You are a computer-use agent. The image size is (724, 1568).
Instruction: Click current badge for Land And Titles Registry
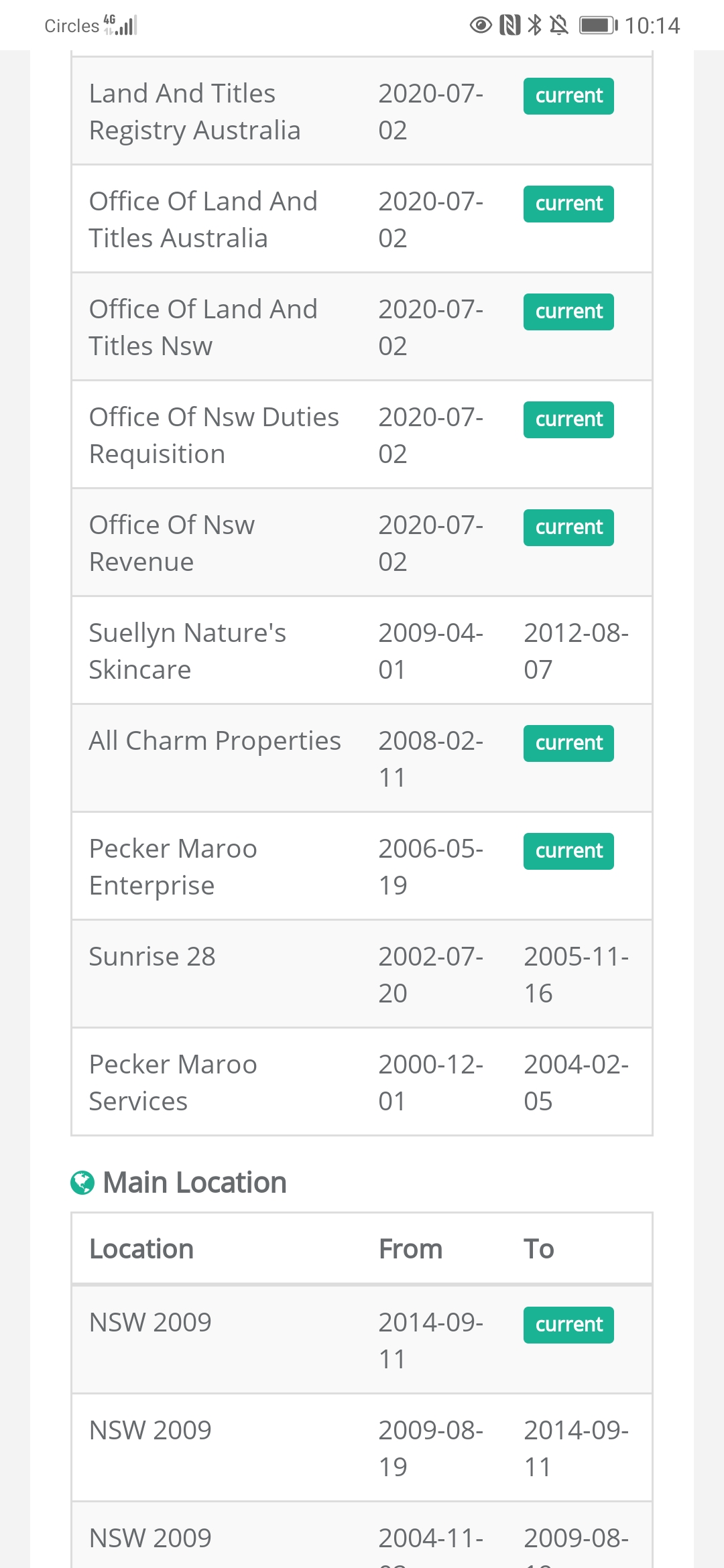(568, 96)
